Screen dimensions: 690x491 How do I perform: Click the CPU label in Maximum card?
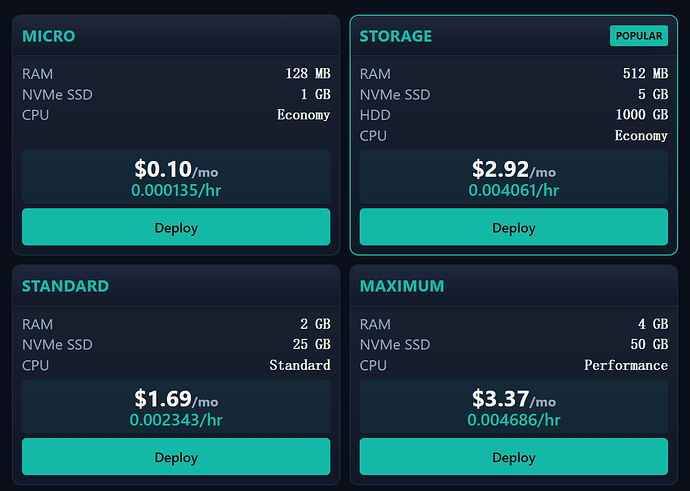[373, 366]
